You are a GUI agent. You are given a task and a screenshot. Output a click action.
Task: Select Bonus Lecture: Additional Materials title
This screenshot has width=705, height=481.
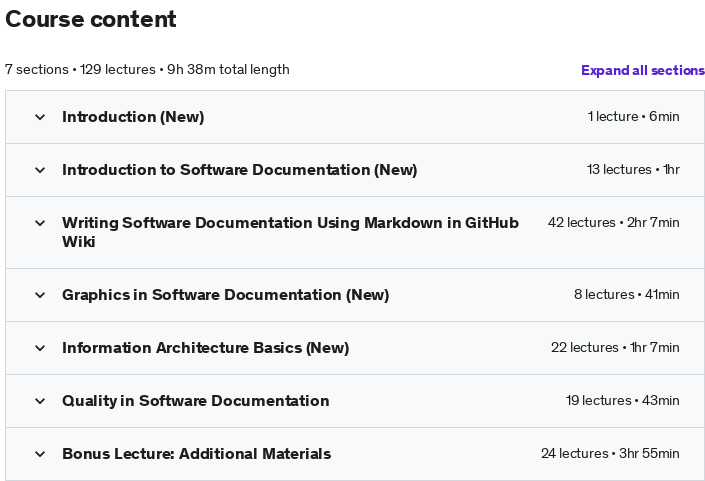point(196,454)
